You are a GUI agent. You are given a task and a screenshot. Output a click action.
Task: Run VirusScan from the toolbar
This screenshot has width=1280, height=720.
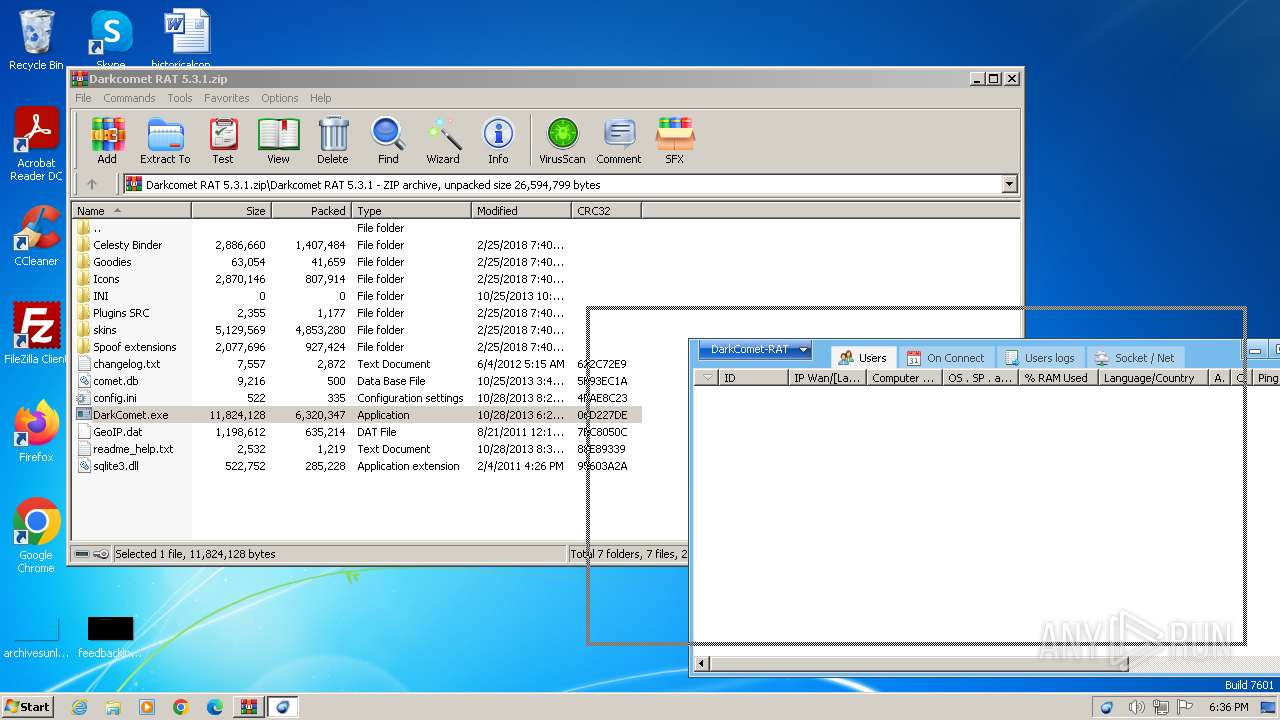(562, 141)
